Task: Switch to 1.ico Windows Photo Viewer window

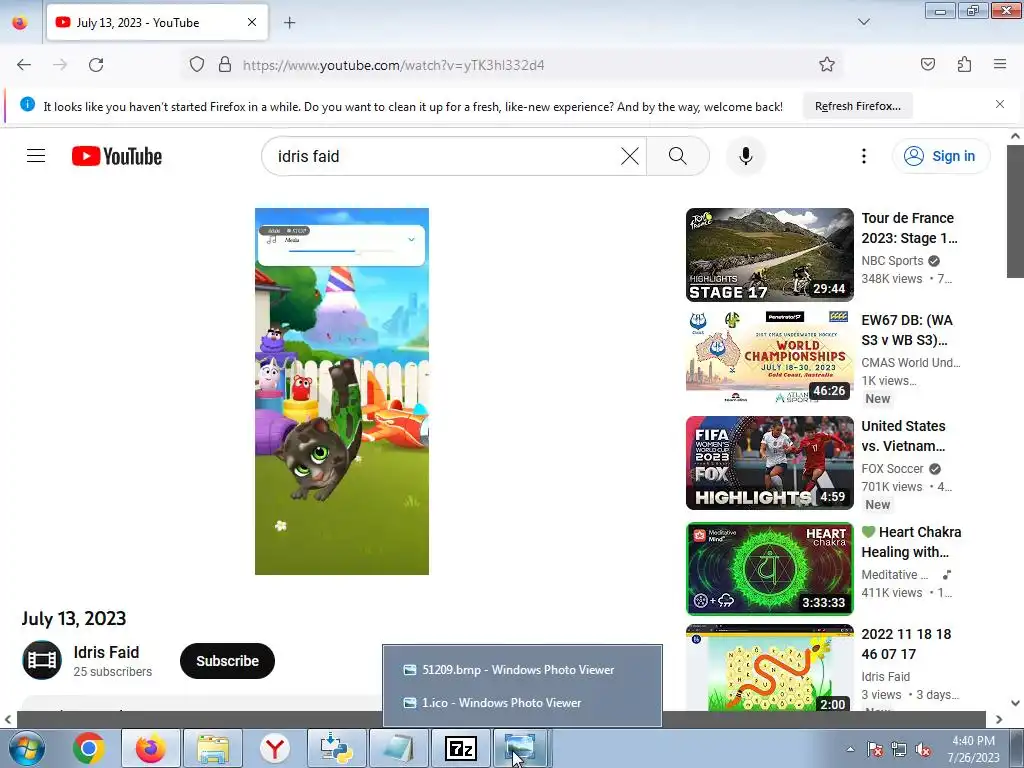Action: 522,703
